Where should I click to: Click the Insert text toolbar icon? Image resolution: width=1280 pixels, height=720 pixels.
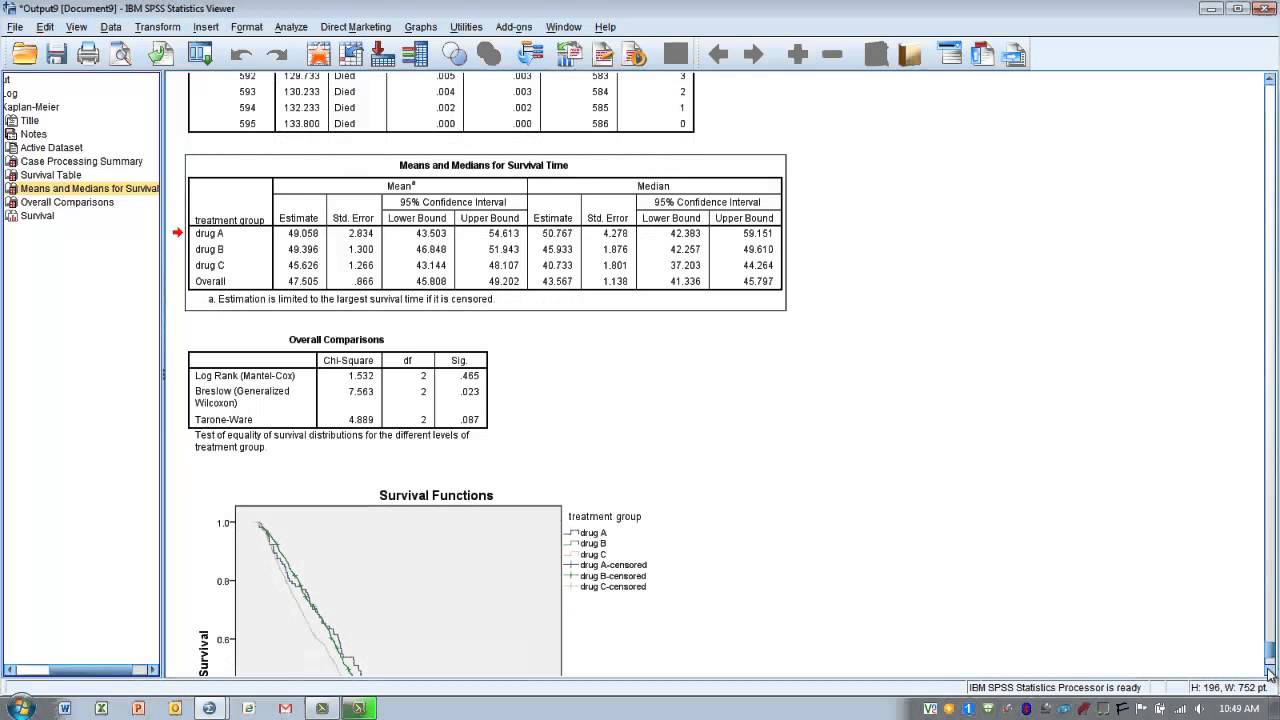1014,54
